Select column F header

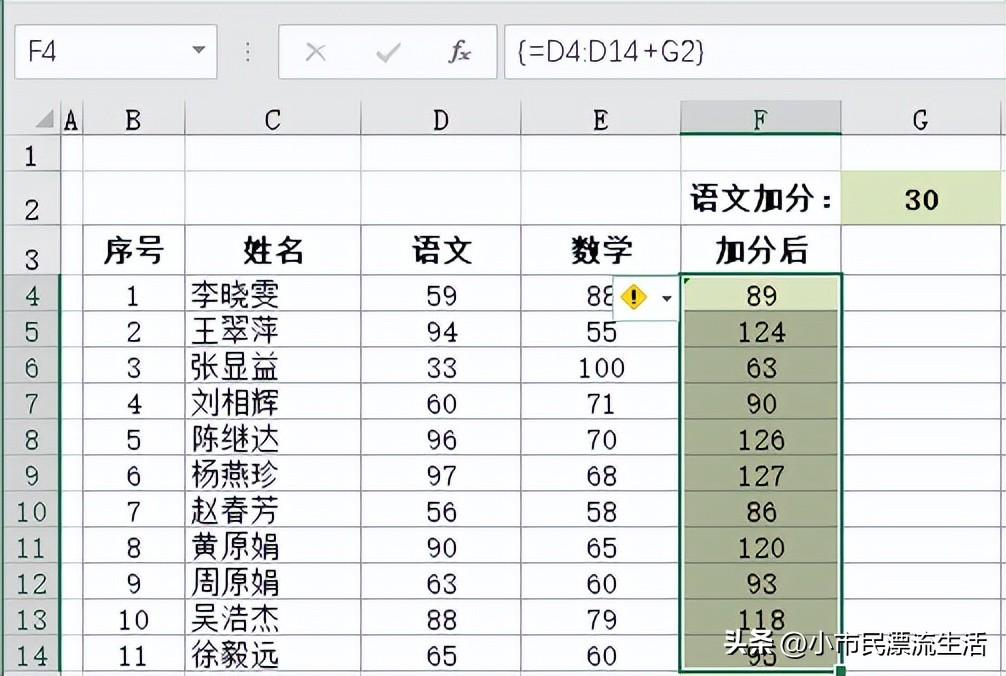[x=761, y=119]
